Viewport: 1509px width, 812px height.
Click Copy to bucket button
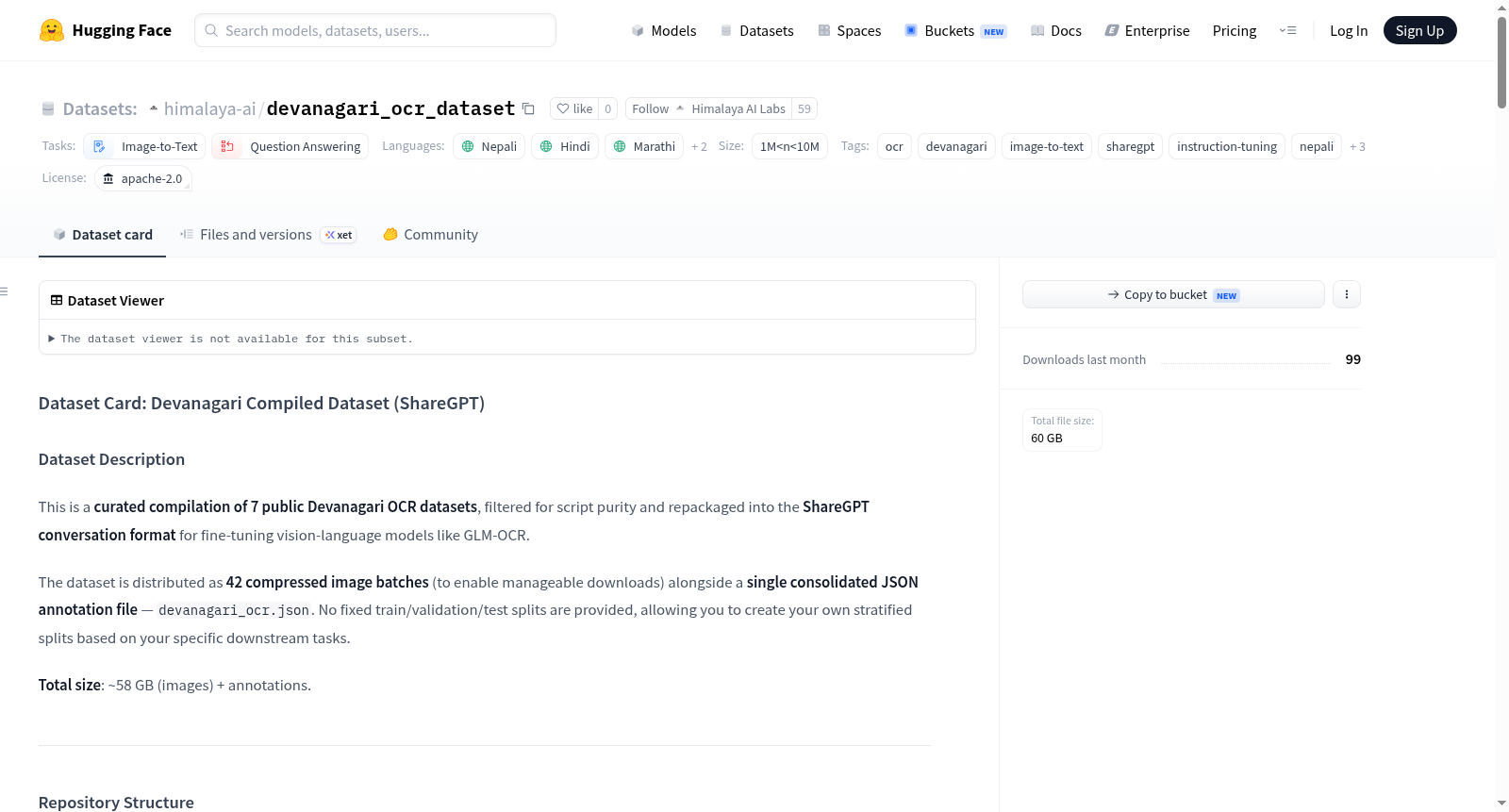(x=1173, y=294)
